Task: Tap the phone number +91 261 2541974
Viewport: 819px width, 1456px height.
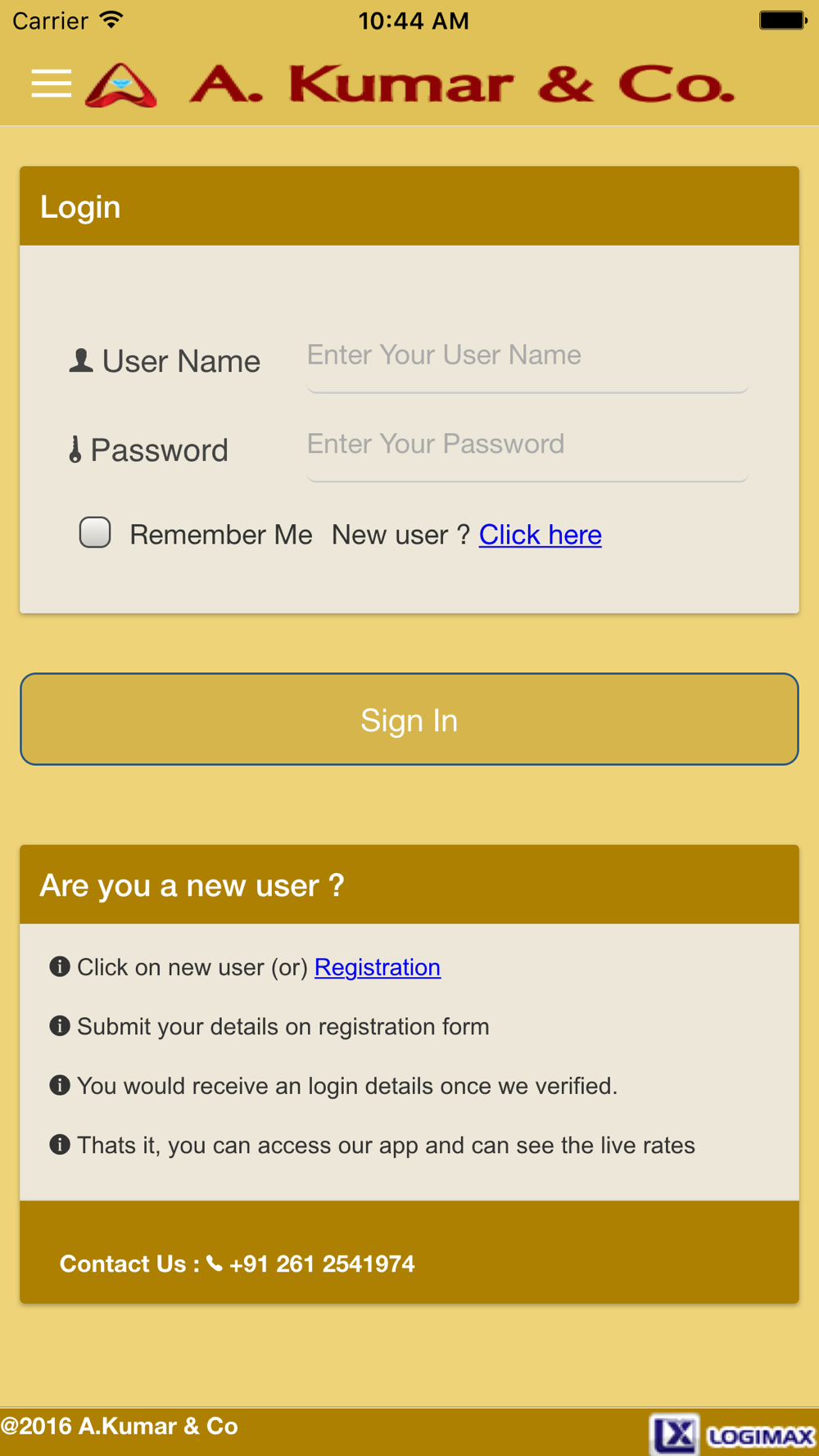Action: pos(322,1264)
